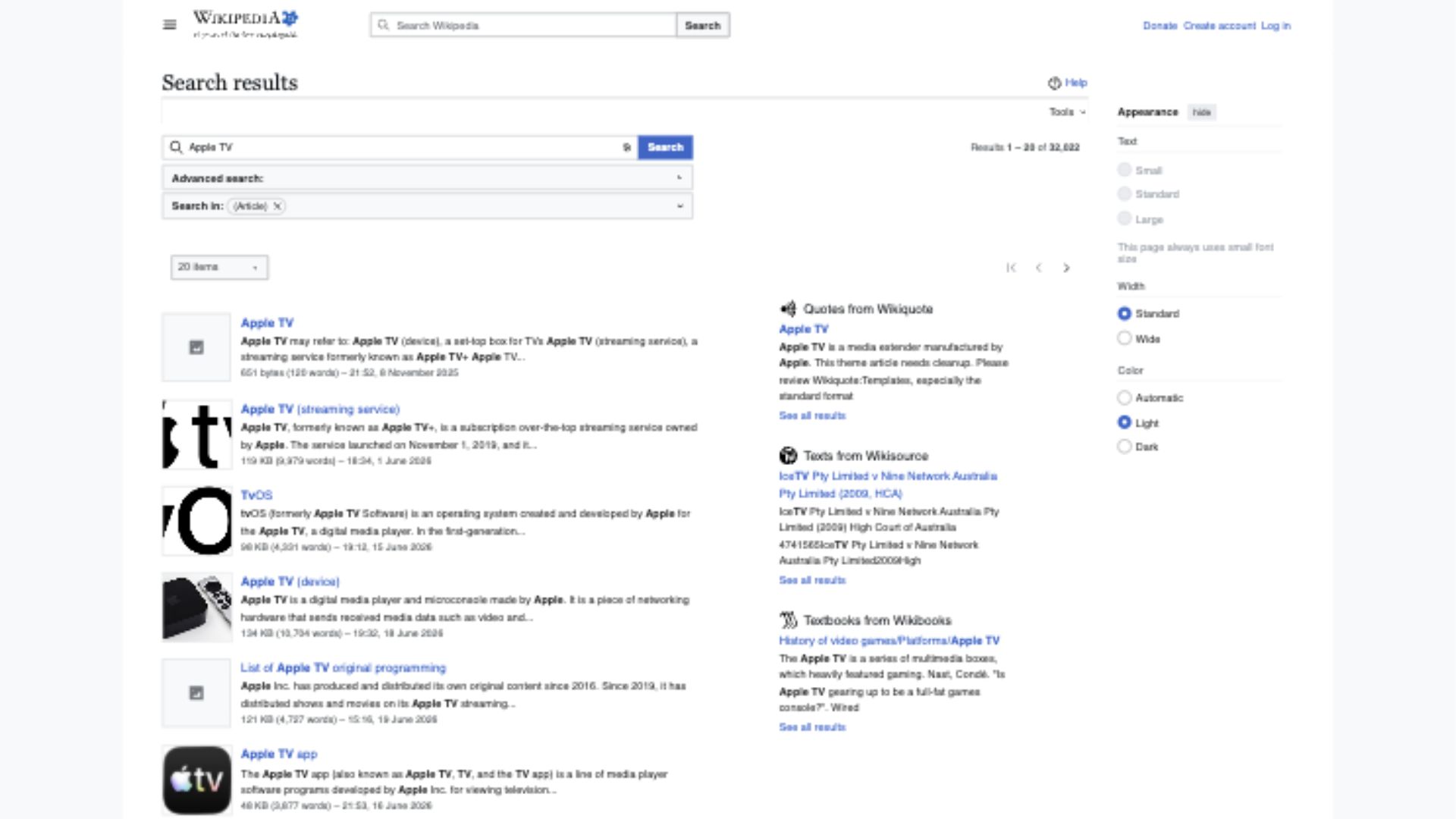Remove the (Article) namespace tag
The image size is (1456, 819).
[x=278, y=206]
